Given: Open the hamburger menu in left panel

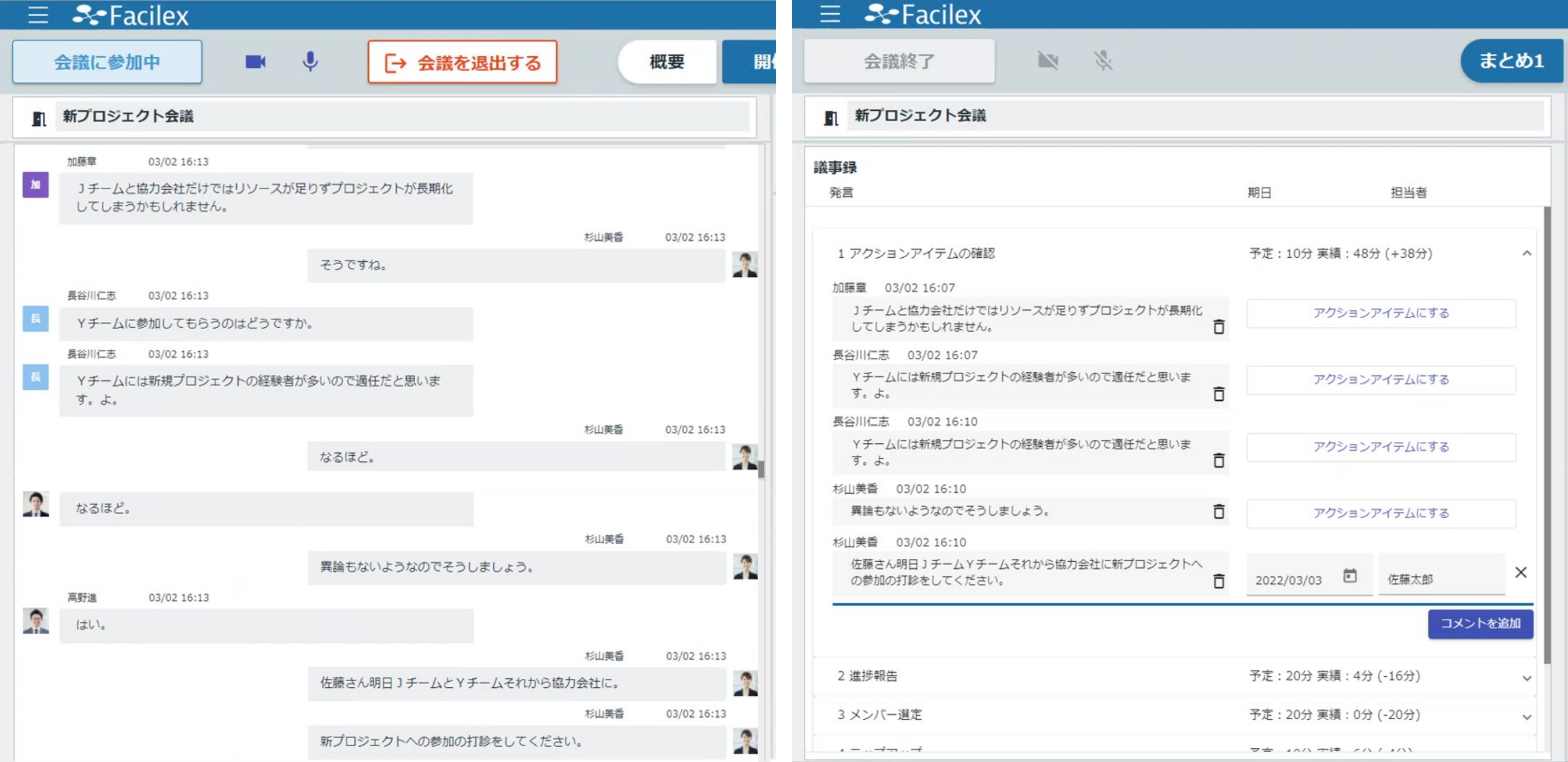Looking at the screenshot, I should tap(38, 14).
